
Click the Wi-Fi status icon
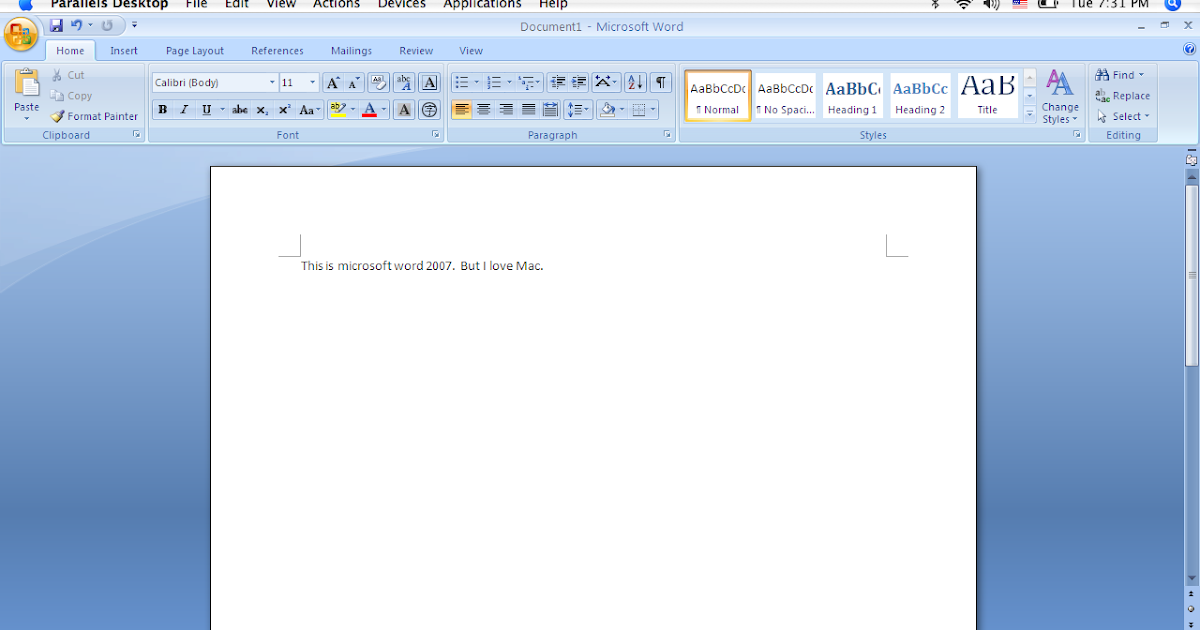click(963, 4)
